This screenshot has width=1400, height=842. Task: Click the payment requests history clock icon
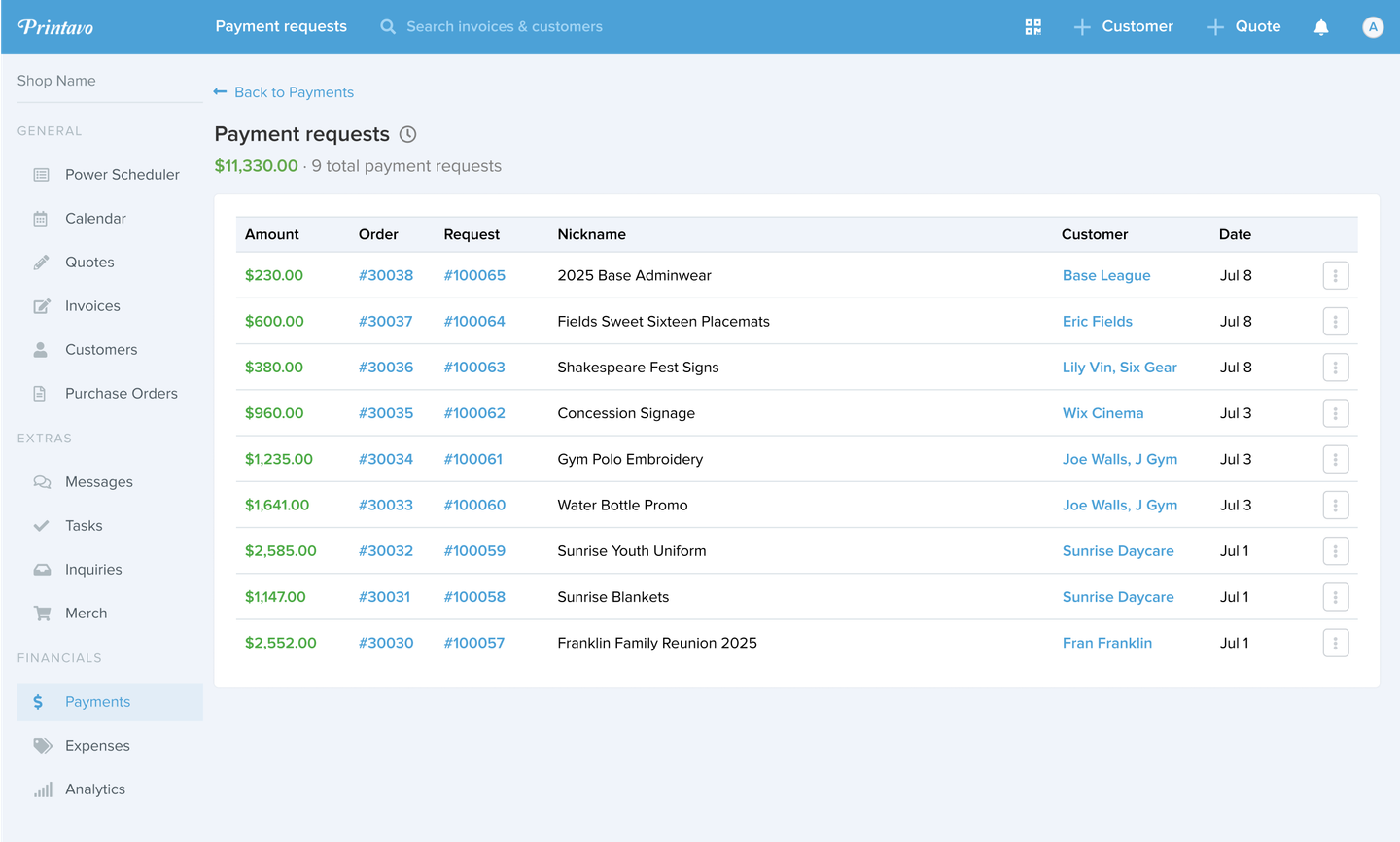pos(408,134)
